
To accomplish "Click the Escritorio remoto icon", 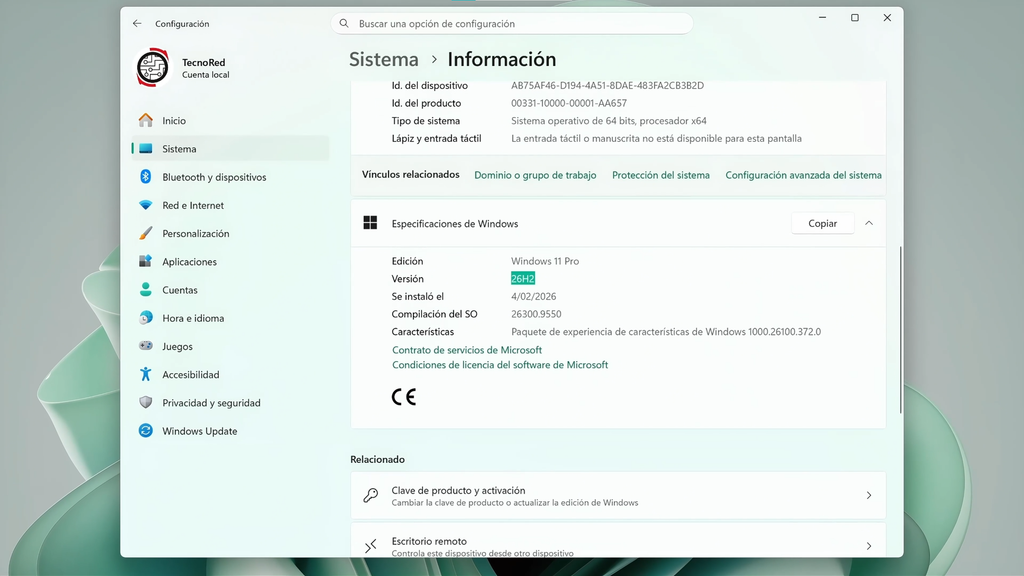I will click(370, 546).
